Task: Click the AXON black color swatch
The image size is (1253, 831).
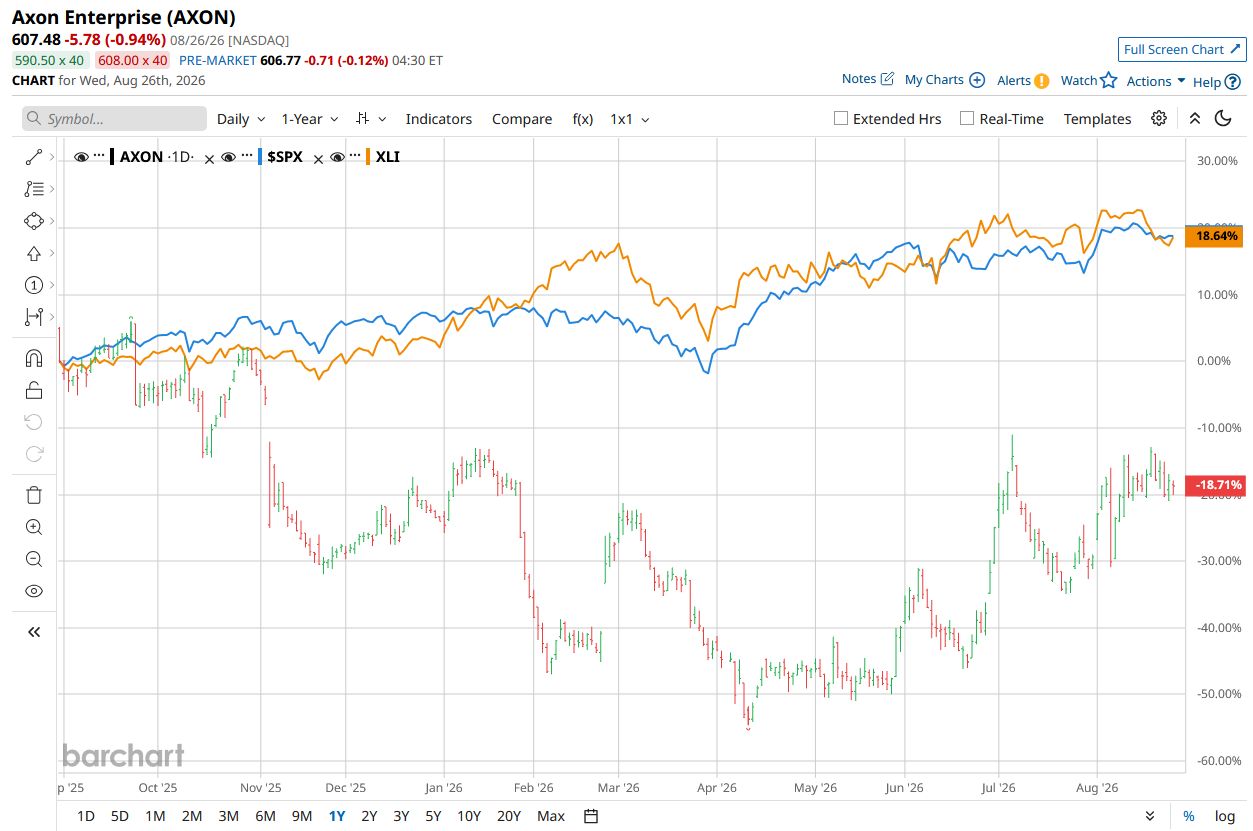Action: (x=112, y=157)
